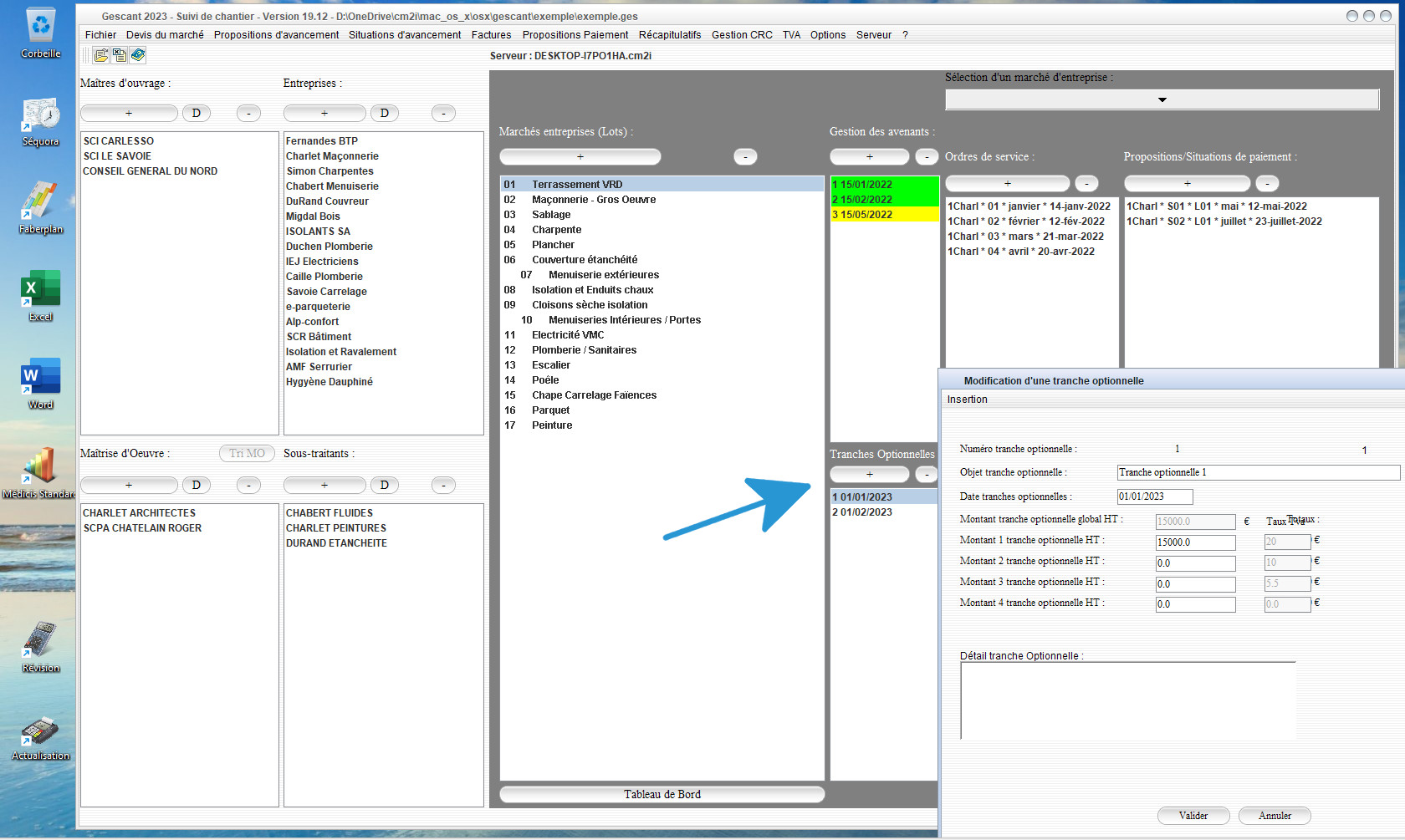
Task: Launch the Révision desktop shortcut
Action: tap(41, 647)
